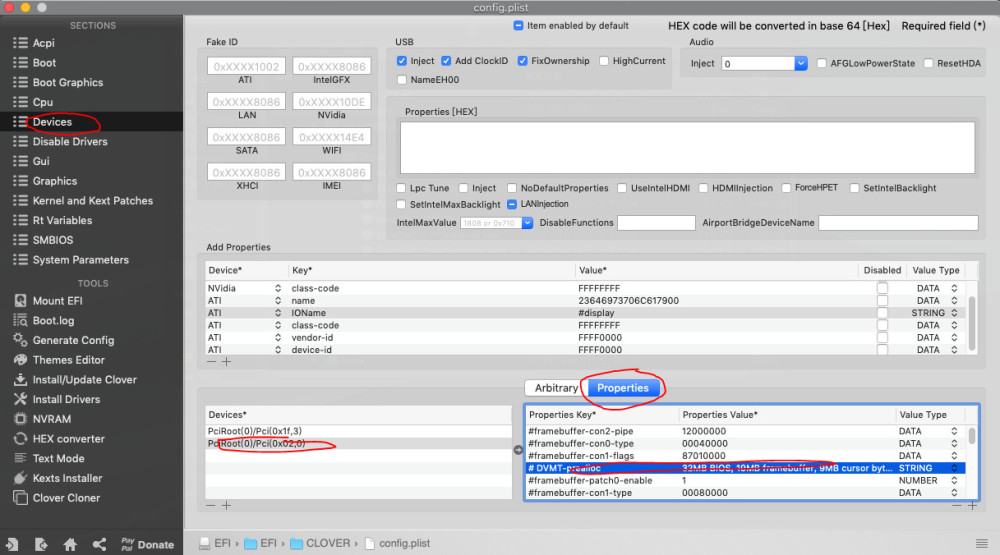
Task: Switch to the Arbitrary tab
Action: pyautogui.click(x=555, y=388)
